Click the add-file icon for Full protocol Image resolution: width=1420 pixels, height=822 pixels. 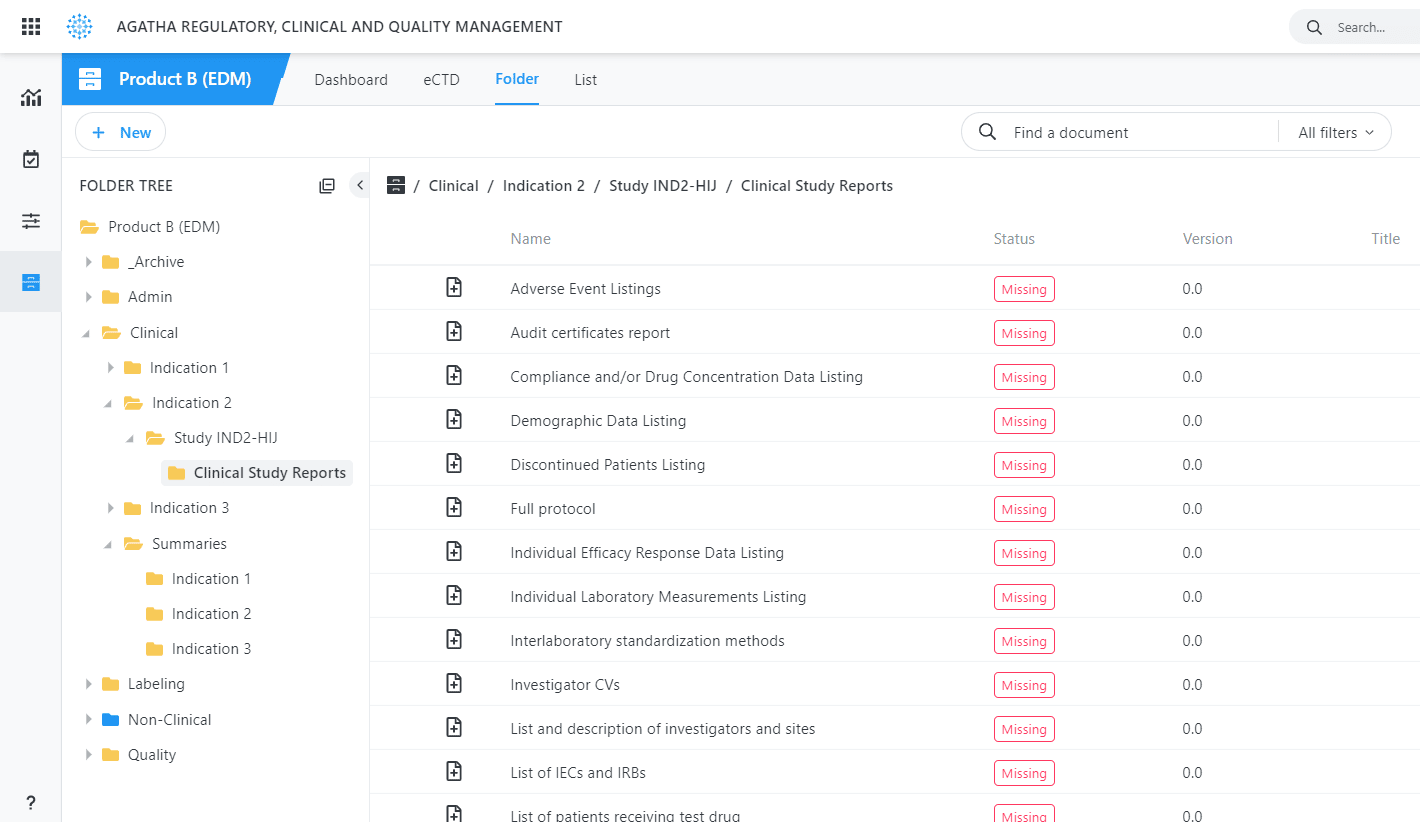click(454, 508)
